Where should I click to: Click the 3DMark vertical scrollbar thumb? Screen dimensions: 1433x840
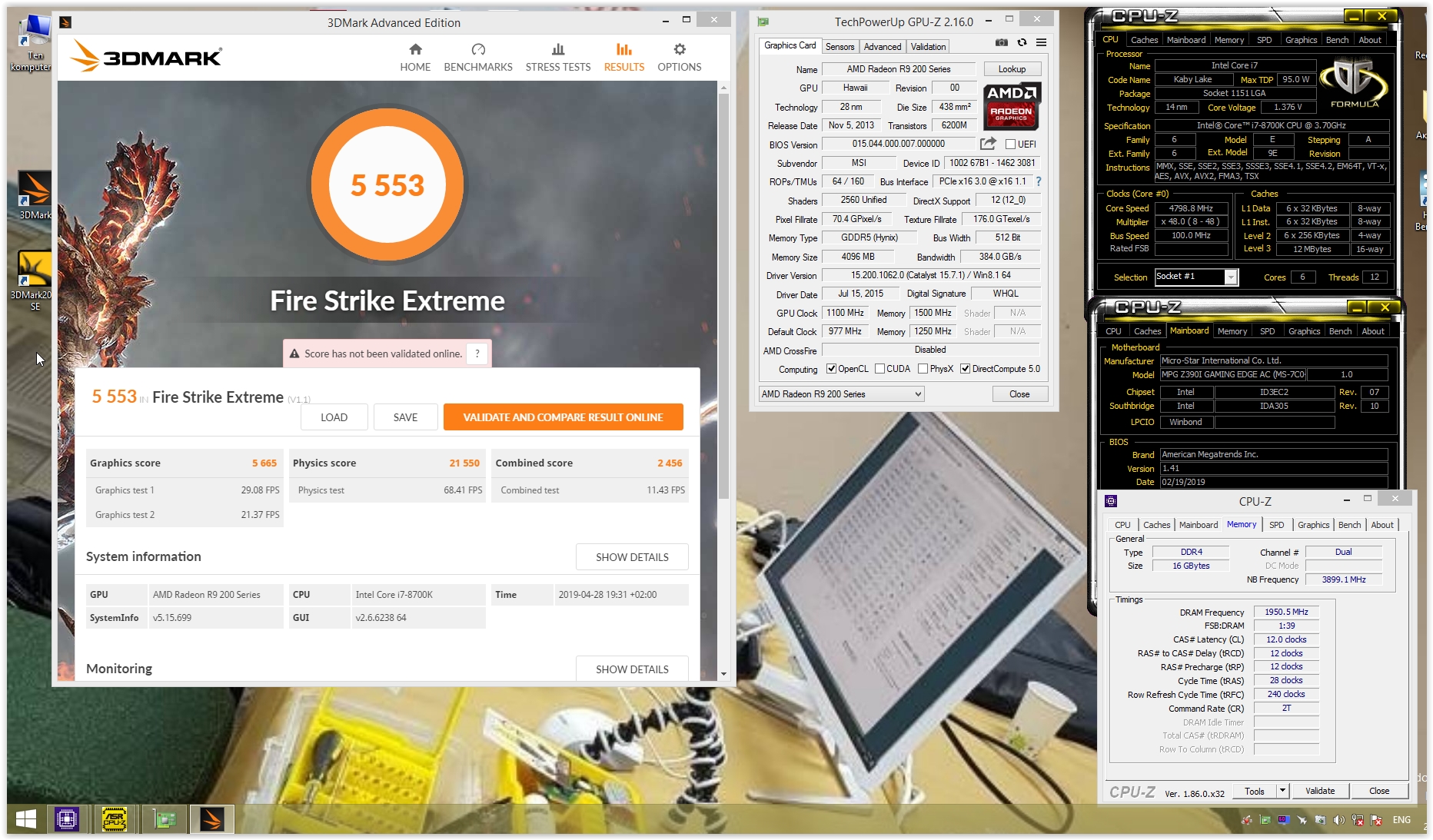pos(723,295)
